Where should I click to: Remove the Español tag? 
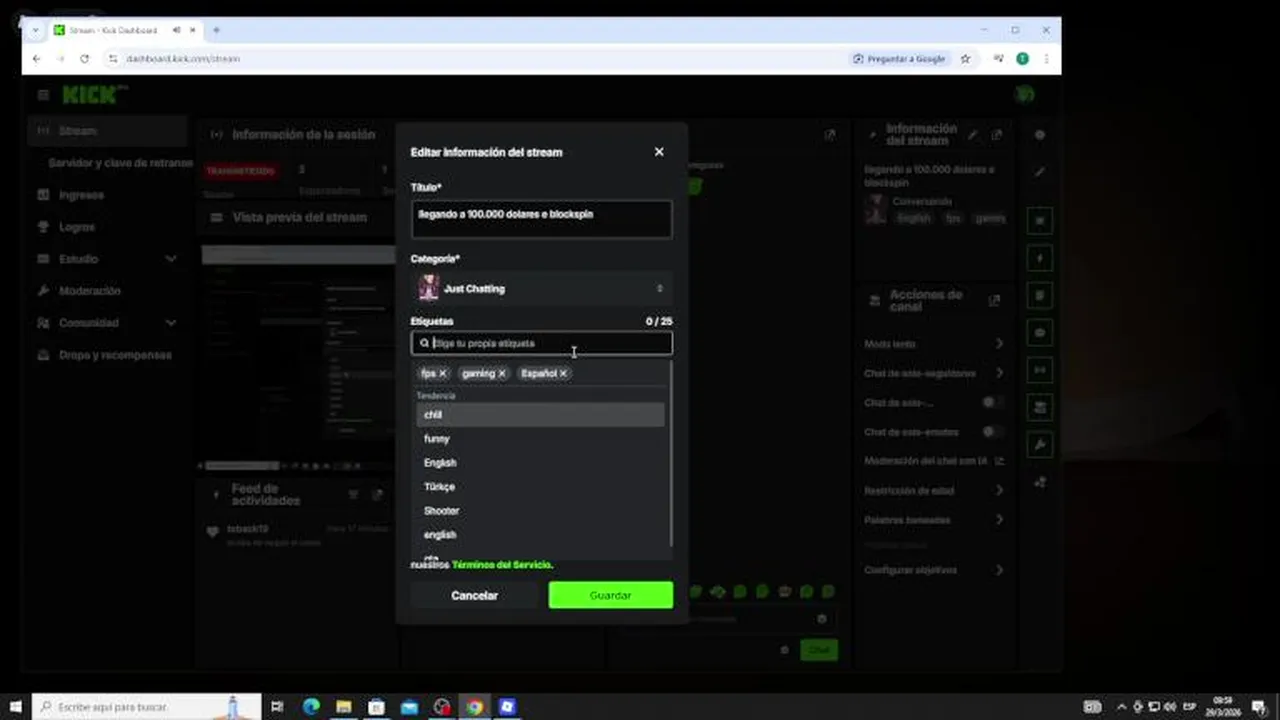pyautogui.click(x=563, y=373)
